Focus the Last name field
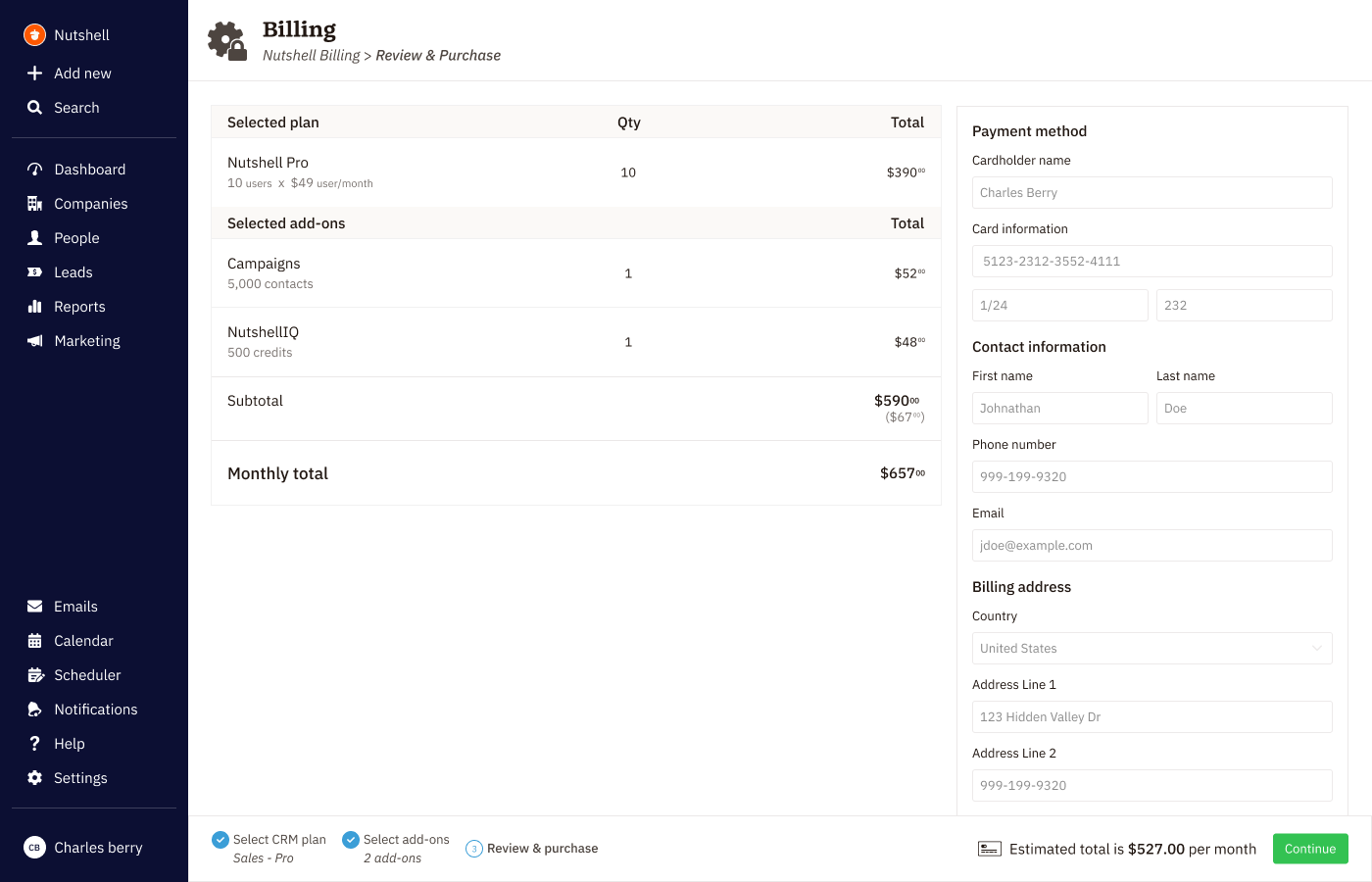This screenshot has height=882, width=1372. (1245, 409)
